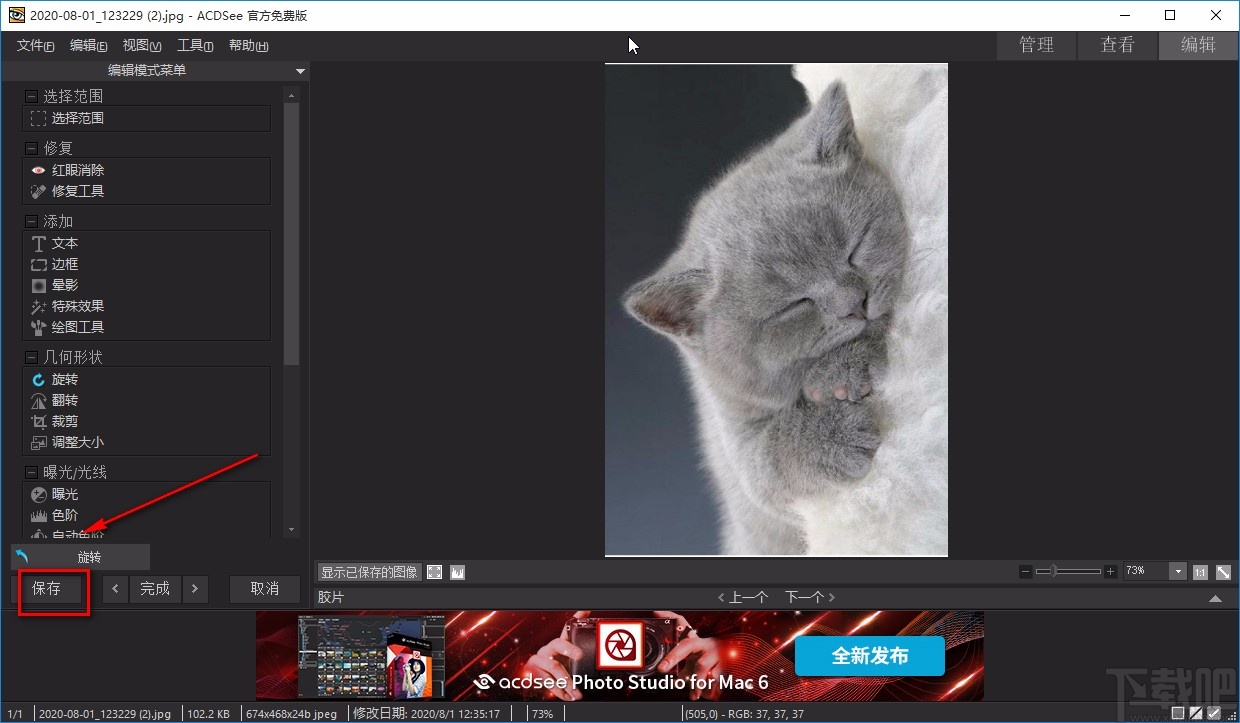This screenshot has width=1240, height=723.
Task: Click the full screen icon below image
Action: tap(434, 572)
